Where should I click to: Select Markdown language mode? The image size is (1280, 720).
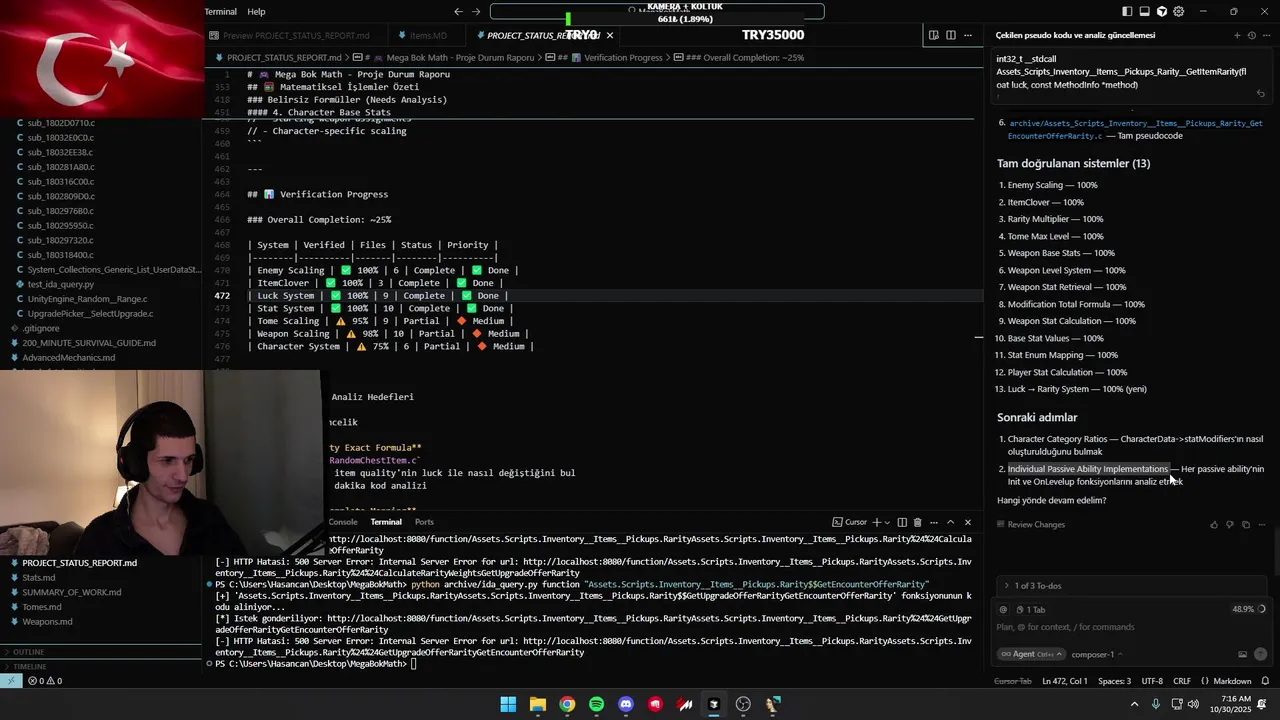click(1232, 681)
